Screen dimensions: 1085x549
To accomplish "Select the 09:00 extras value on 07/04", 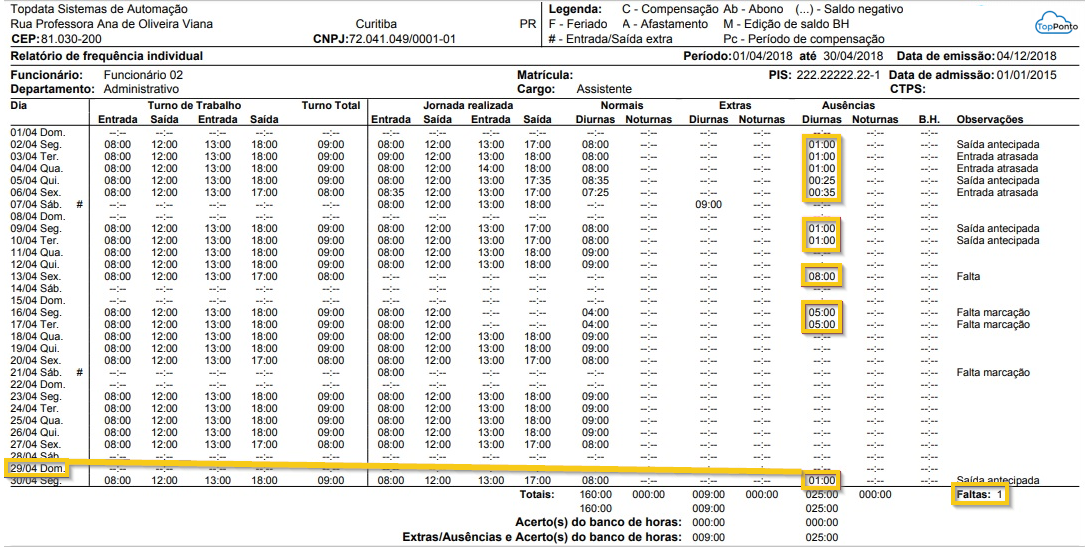I will [708, 204].
